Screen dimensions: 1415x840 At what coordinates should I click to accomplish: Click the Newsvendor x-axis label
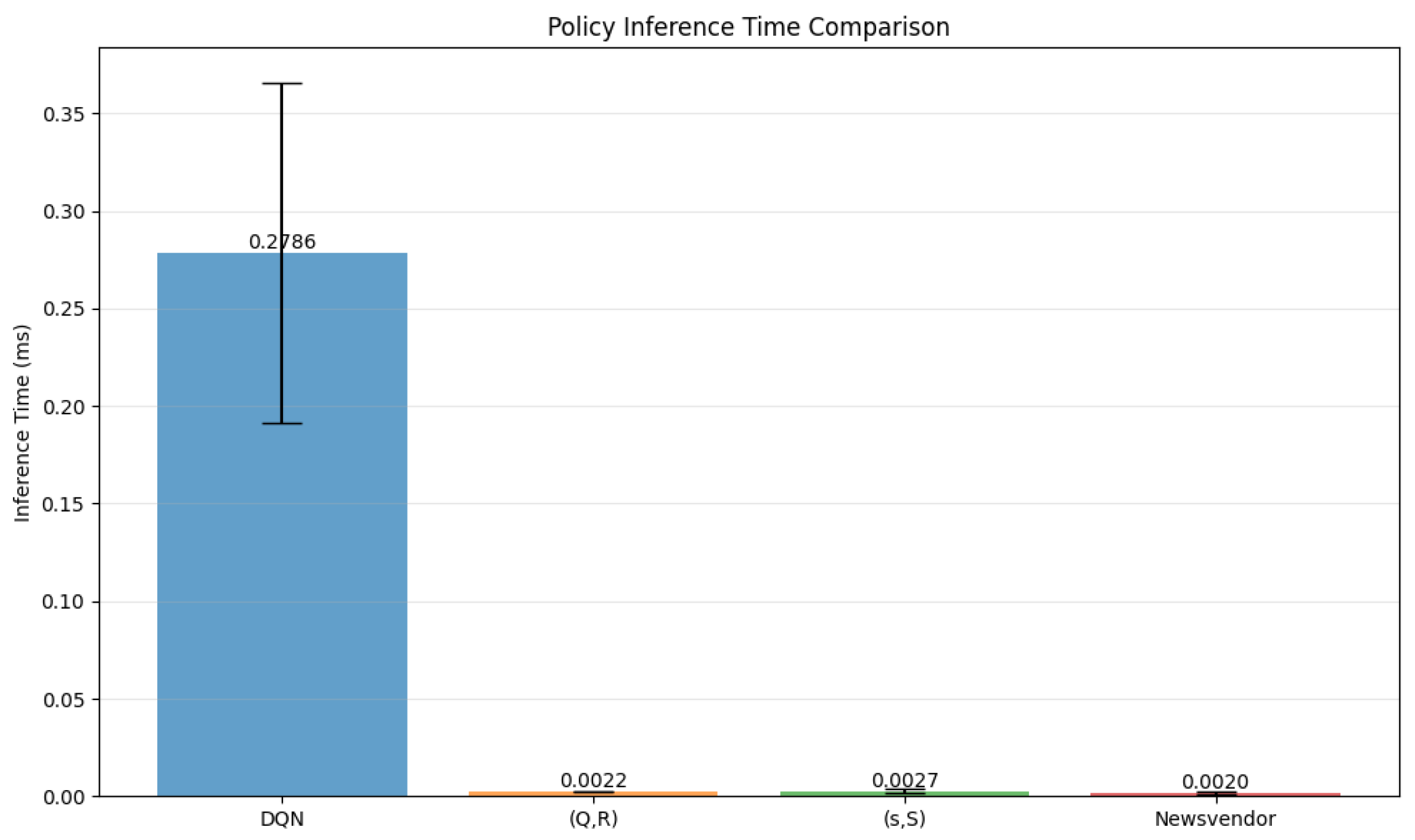[1215, 819]
